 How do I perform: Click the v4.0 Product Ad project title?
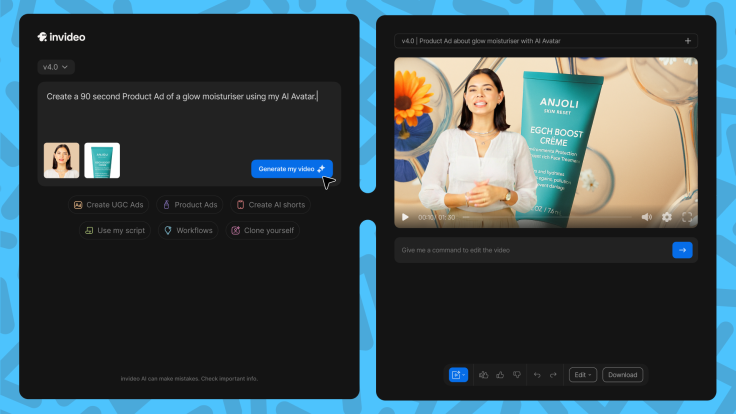click(481, 41)
